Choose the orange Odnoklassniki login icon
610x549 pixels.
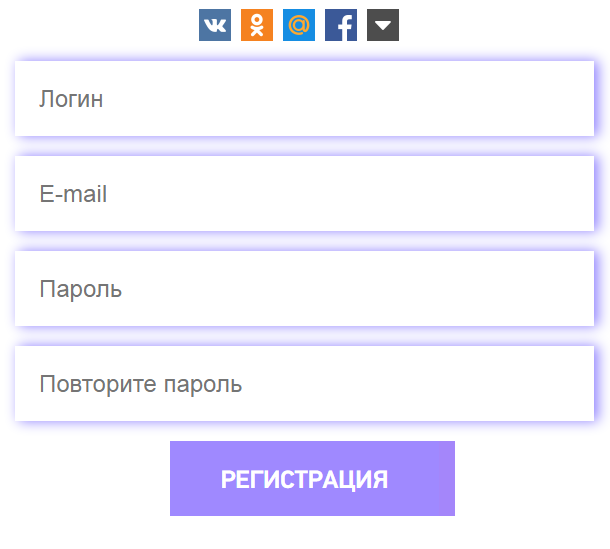257,25
